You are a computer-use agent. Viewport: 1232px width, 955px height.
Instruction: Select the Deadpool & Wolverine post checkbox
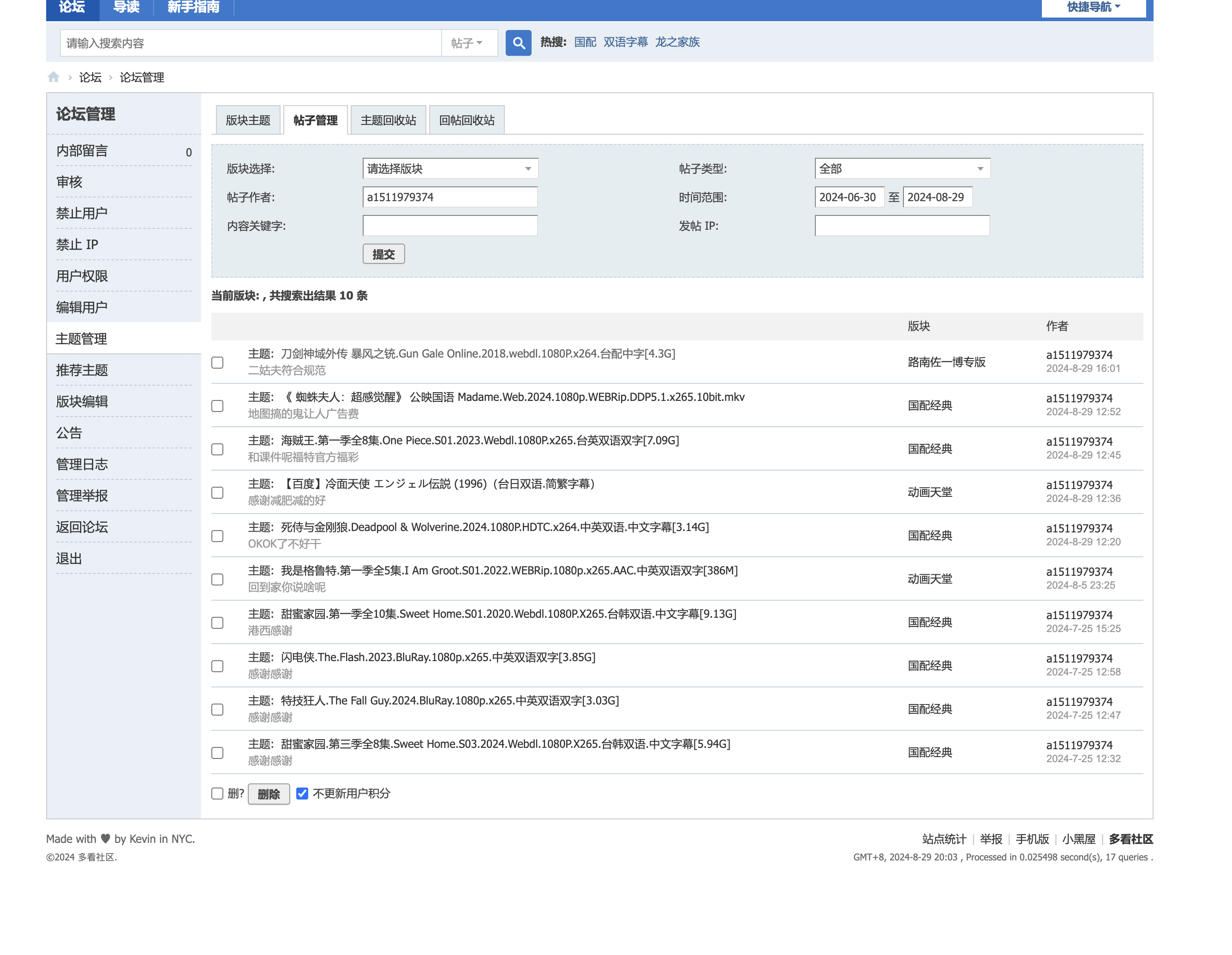[217, 536]
